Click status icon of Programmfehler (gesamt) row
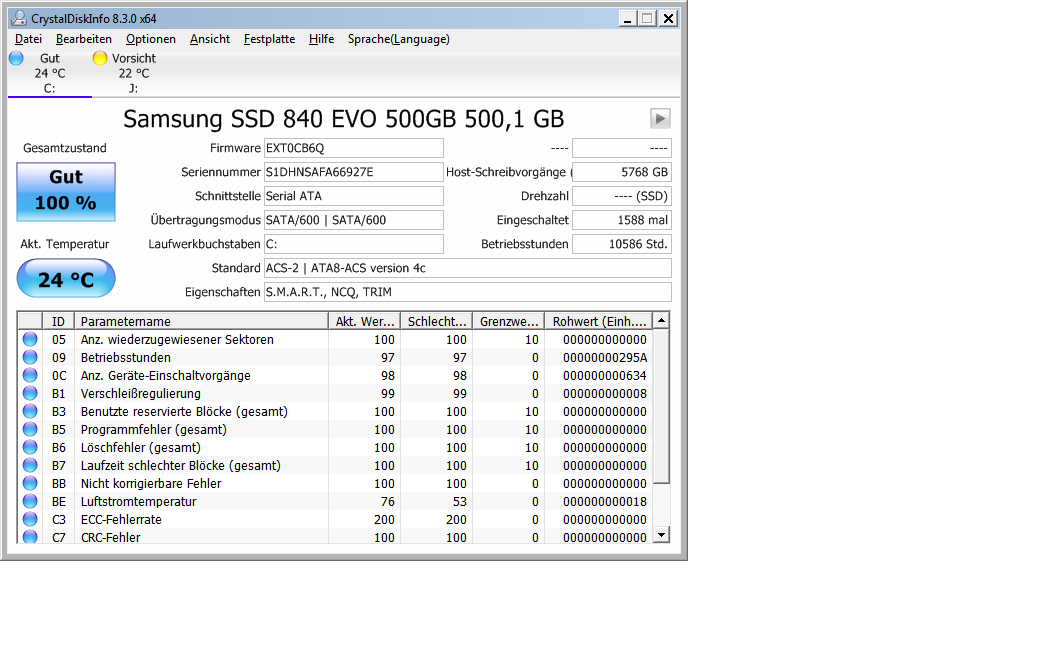This screenshot has height=659, width=1051. [30, 429]
